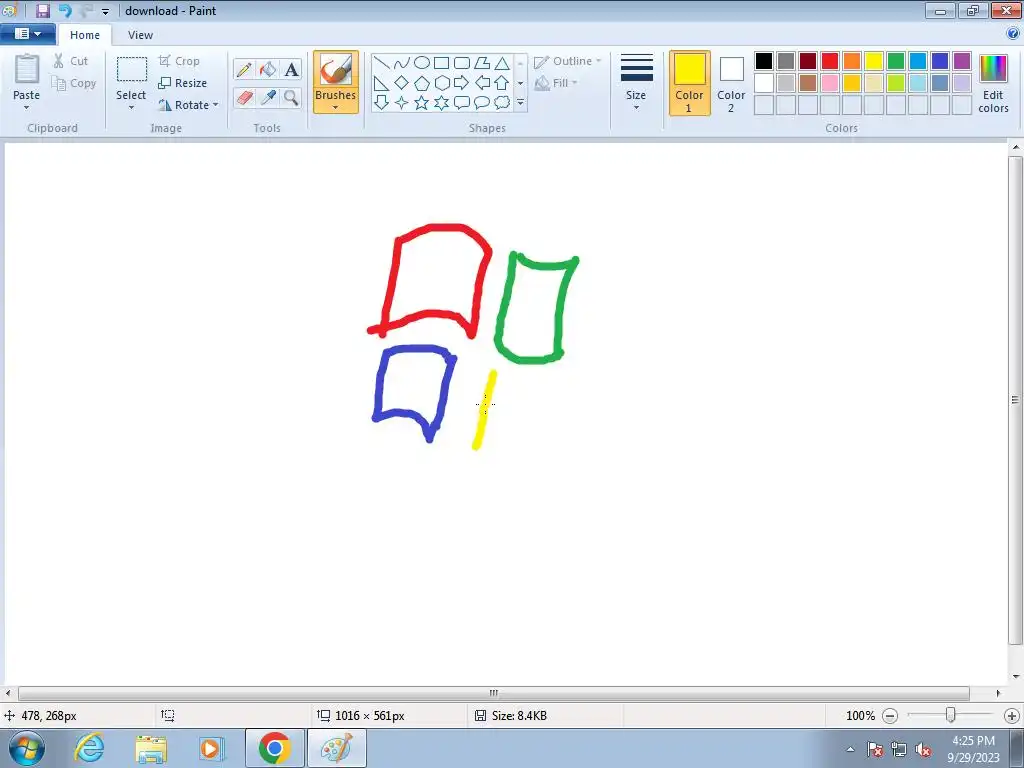Click the zoom slider handle
This screenshot has height=768, width=1024.
pyautogui.click(x=950, y=715)
